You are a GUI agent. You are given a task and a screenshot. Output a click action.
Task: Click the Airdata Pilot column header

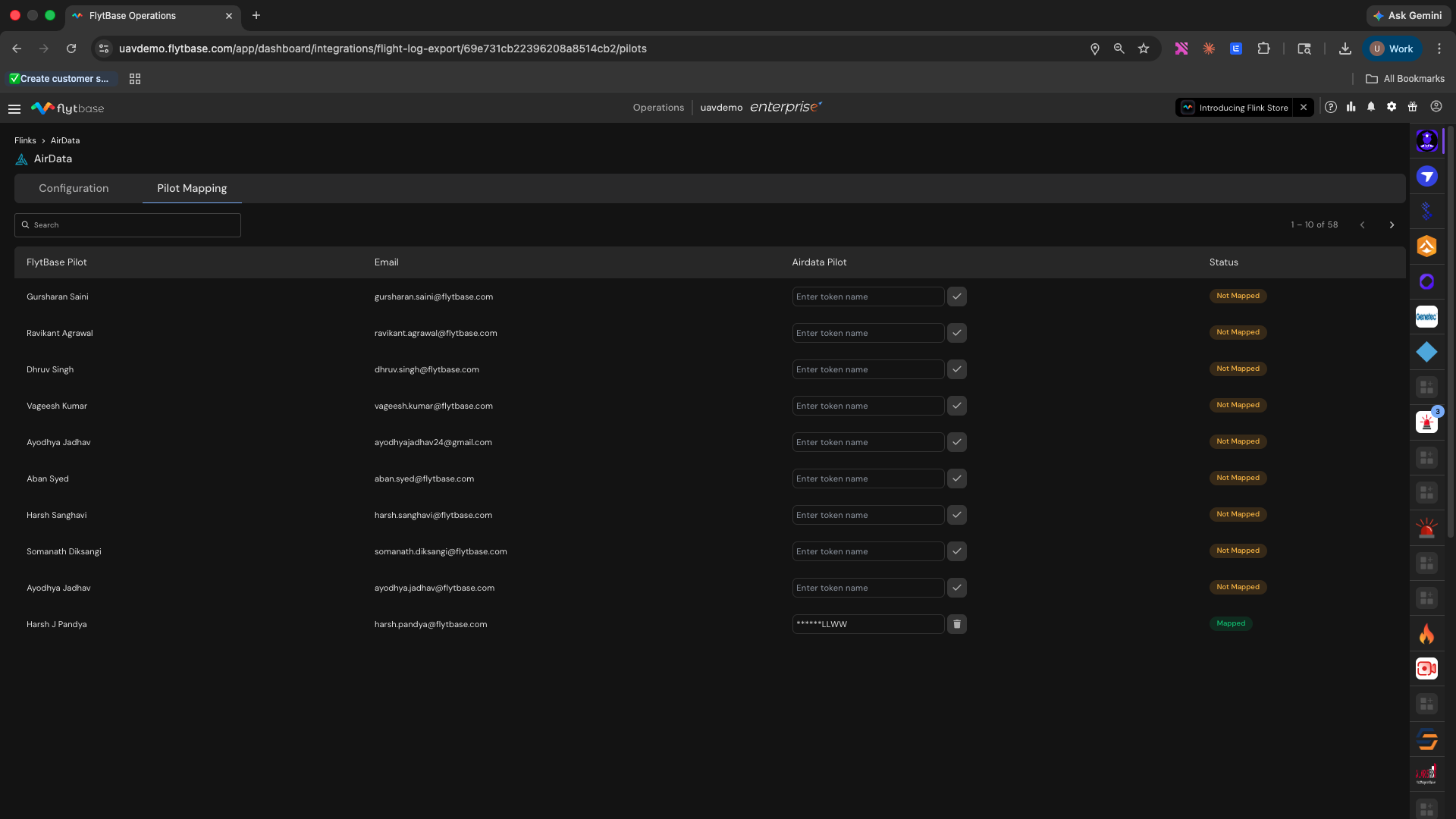(819, 262)
